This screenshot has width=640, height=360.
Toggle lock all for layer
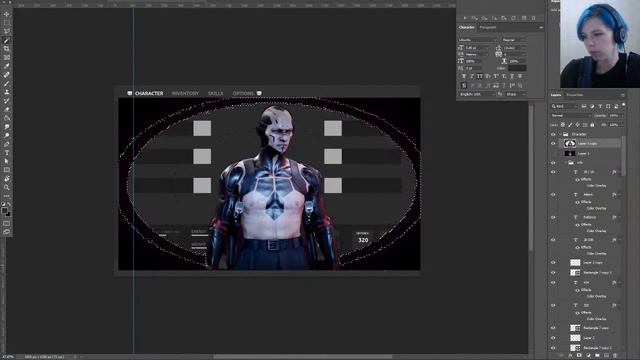point(592,125)
